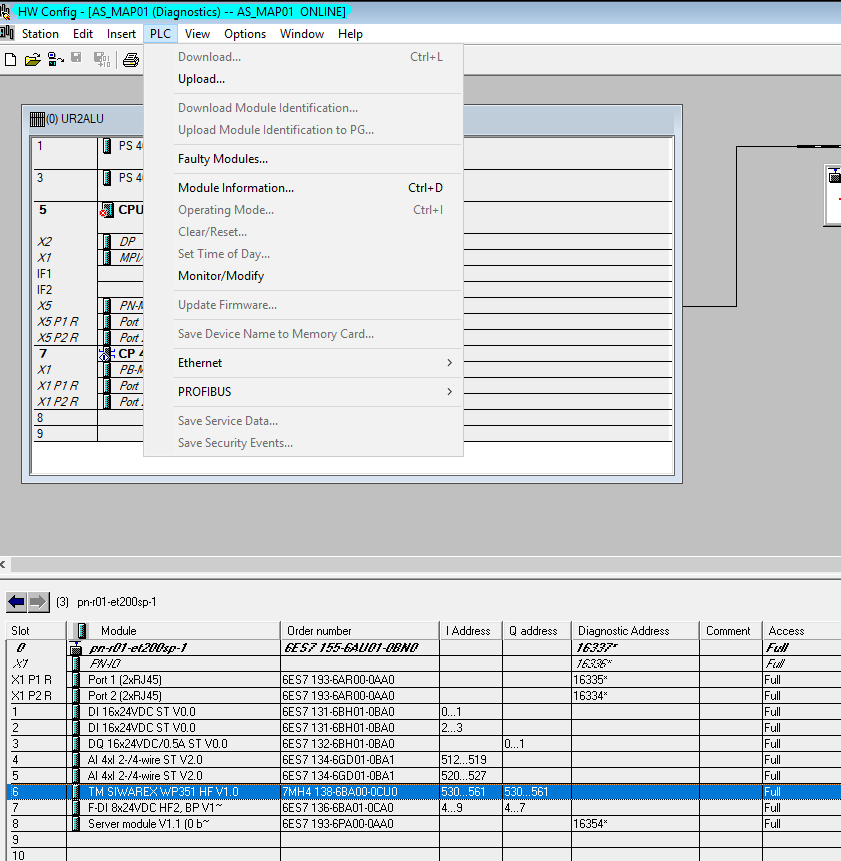This screenshot has width=841, height=861.
Task: Select the CP module icon in slot 7
Action: 107,353
